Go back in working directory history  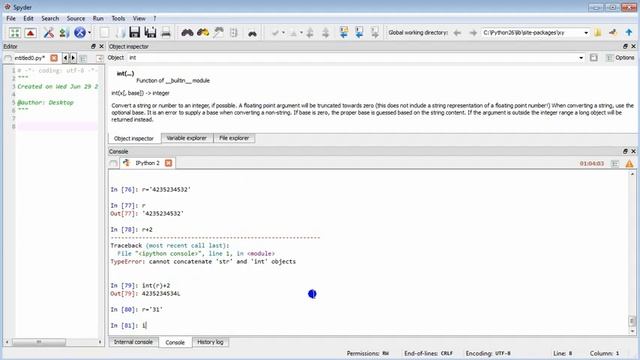pos(458,33)
